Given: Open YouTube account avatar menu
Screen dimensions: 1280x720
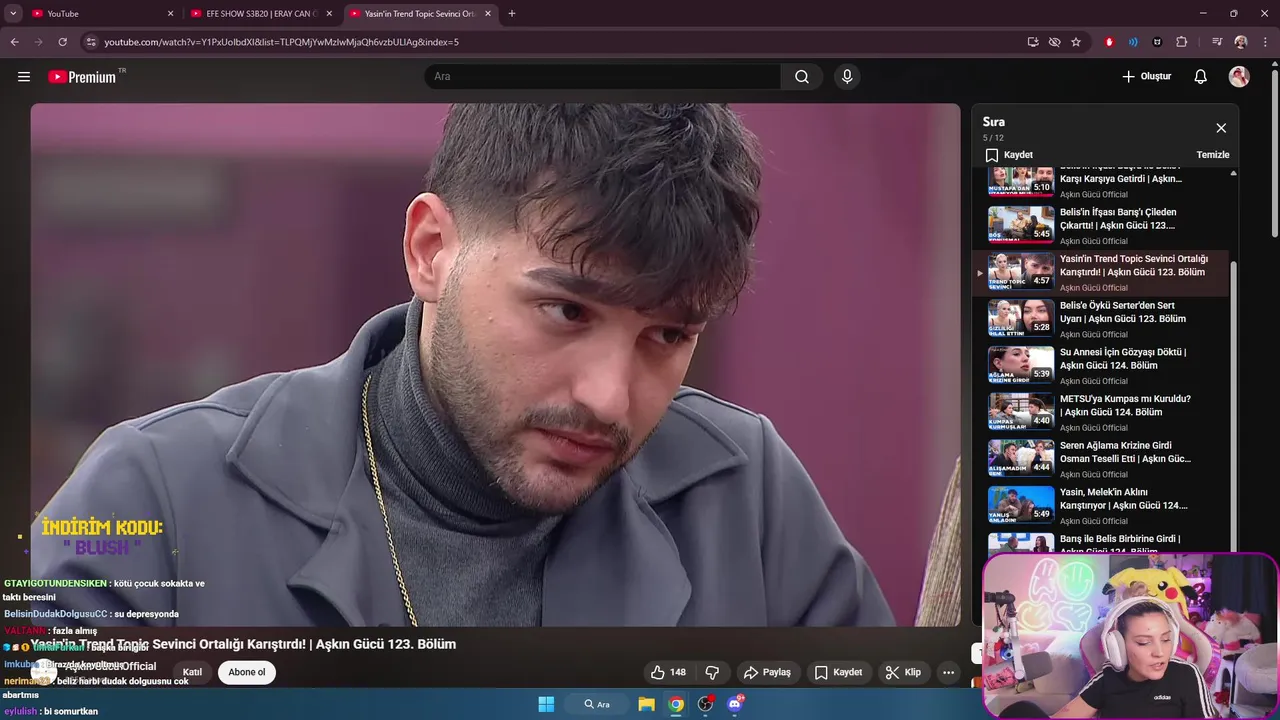Looking at the screenshot, I should [x=1239, y=76].
